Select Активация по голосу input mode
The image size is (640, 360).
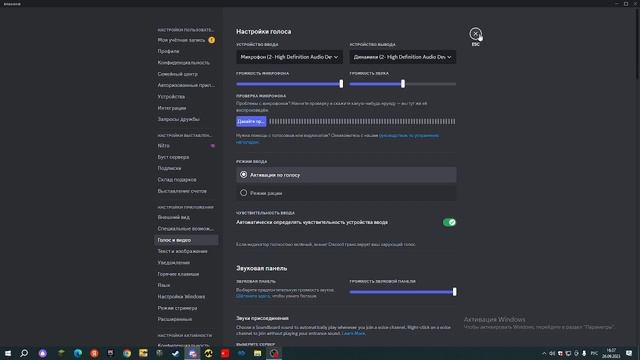[346, 175]
